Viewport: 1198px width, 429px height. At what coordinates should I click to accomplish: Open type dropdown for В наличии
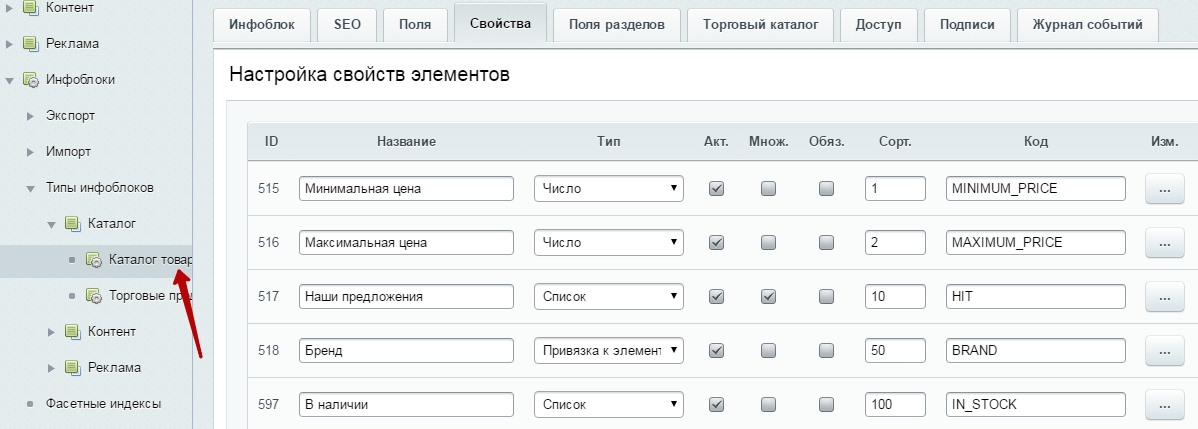pyautogui.click(x=609, y=405)
